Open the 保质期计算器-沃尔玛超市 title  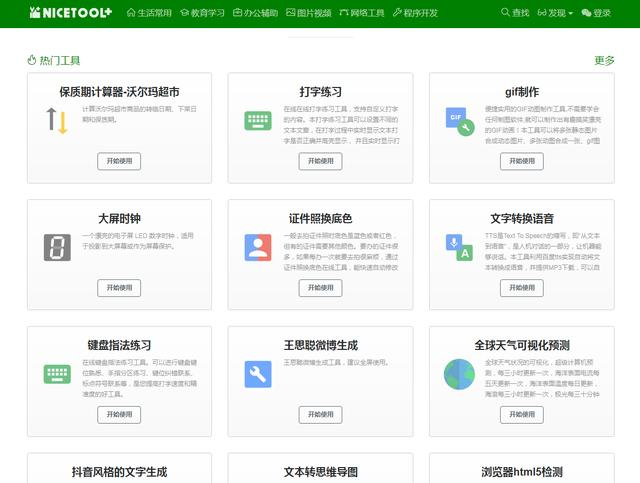119,92
